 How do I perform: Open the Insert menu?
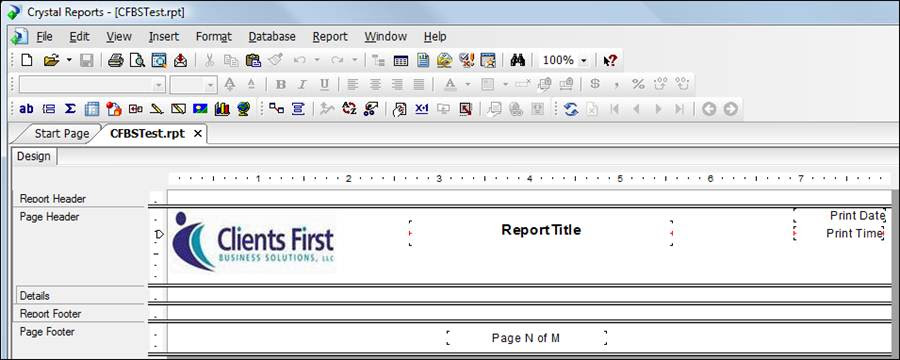[x=164, y=36]
